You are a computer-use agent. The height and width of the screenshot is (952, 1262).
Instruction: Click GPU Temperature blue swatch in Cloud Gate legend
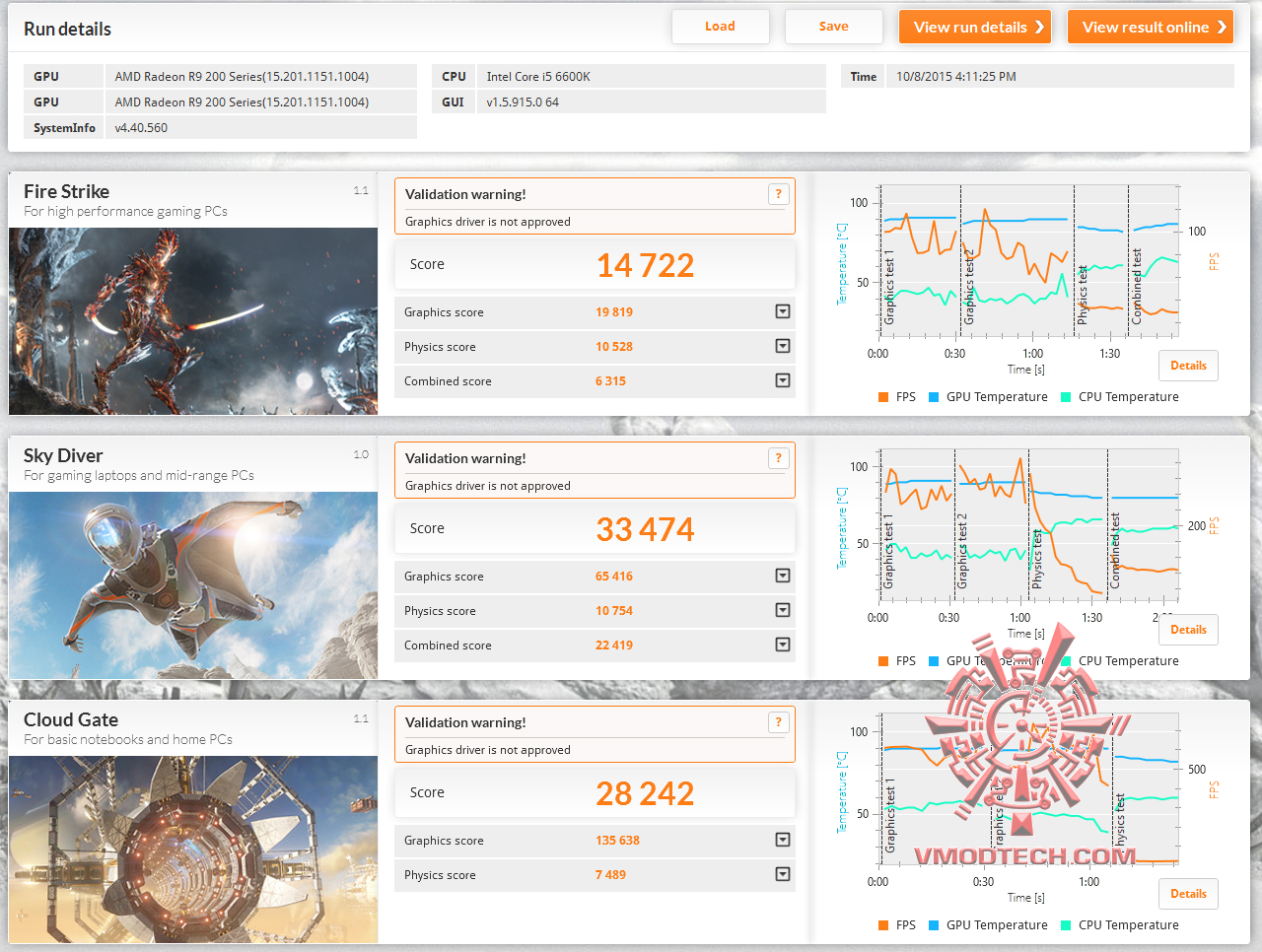click(934, 925)
